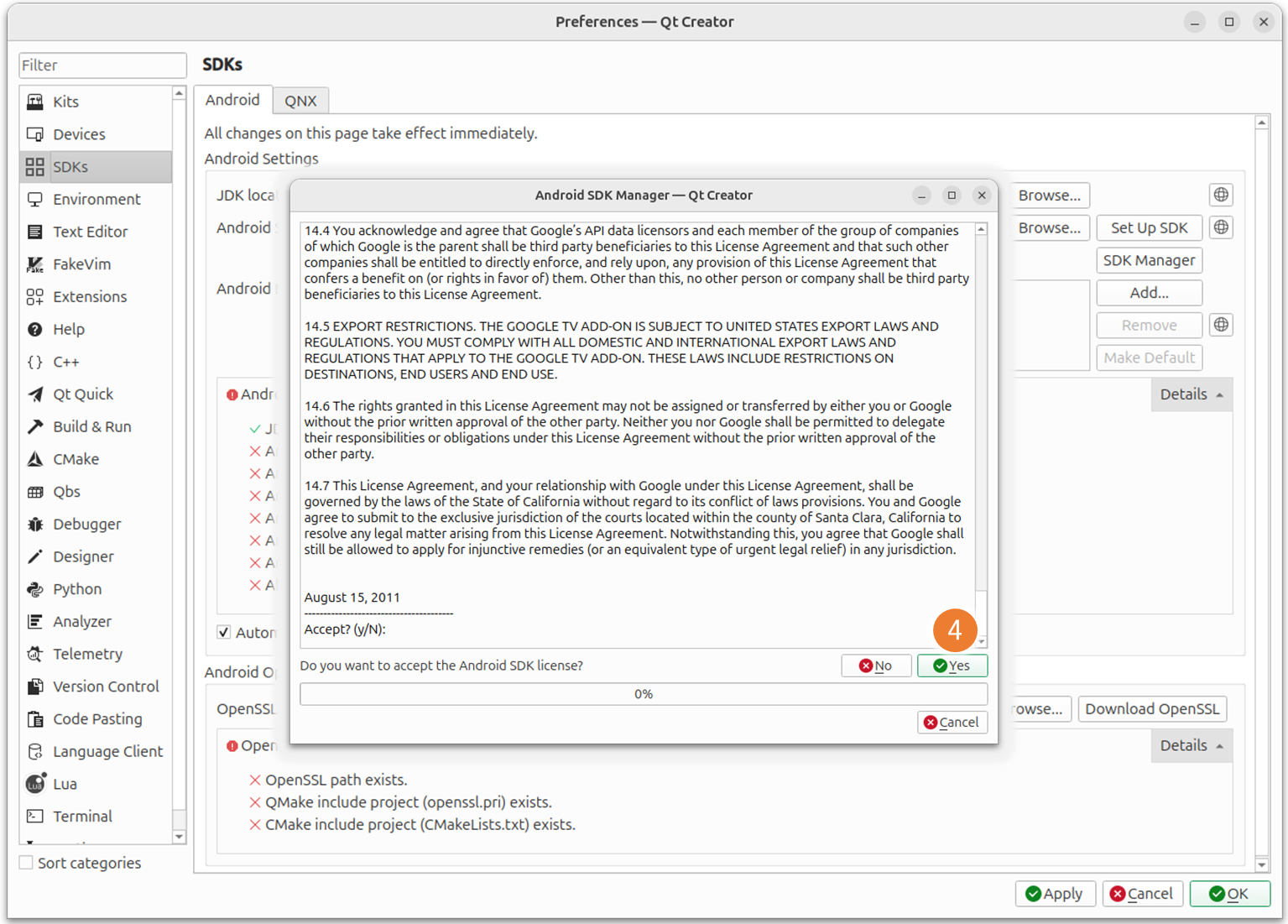
Task: Open JDK location web link globe icon
Action: [x=1221, y=195]
